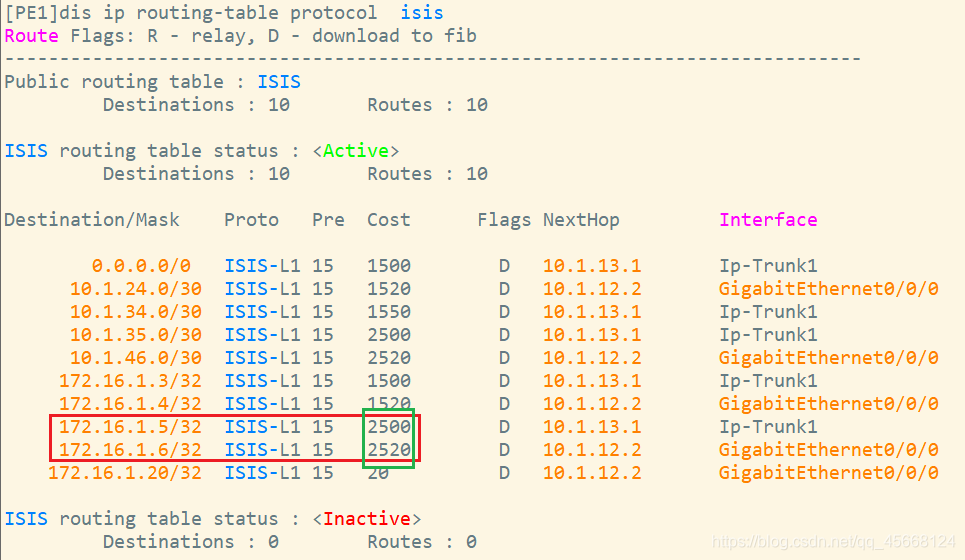Select cost "20" in the 172.16.1.20/32 row
Screen dimensions: 965x560
(378, 473)
